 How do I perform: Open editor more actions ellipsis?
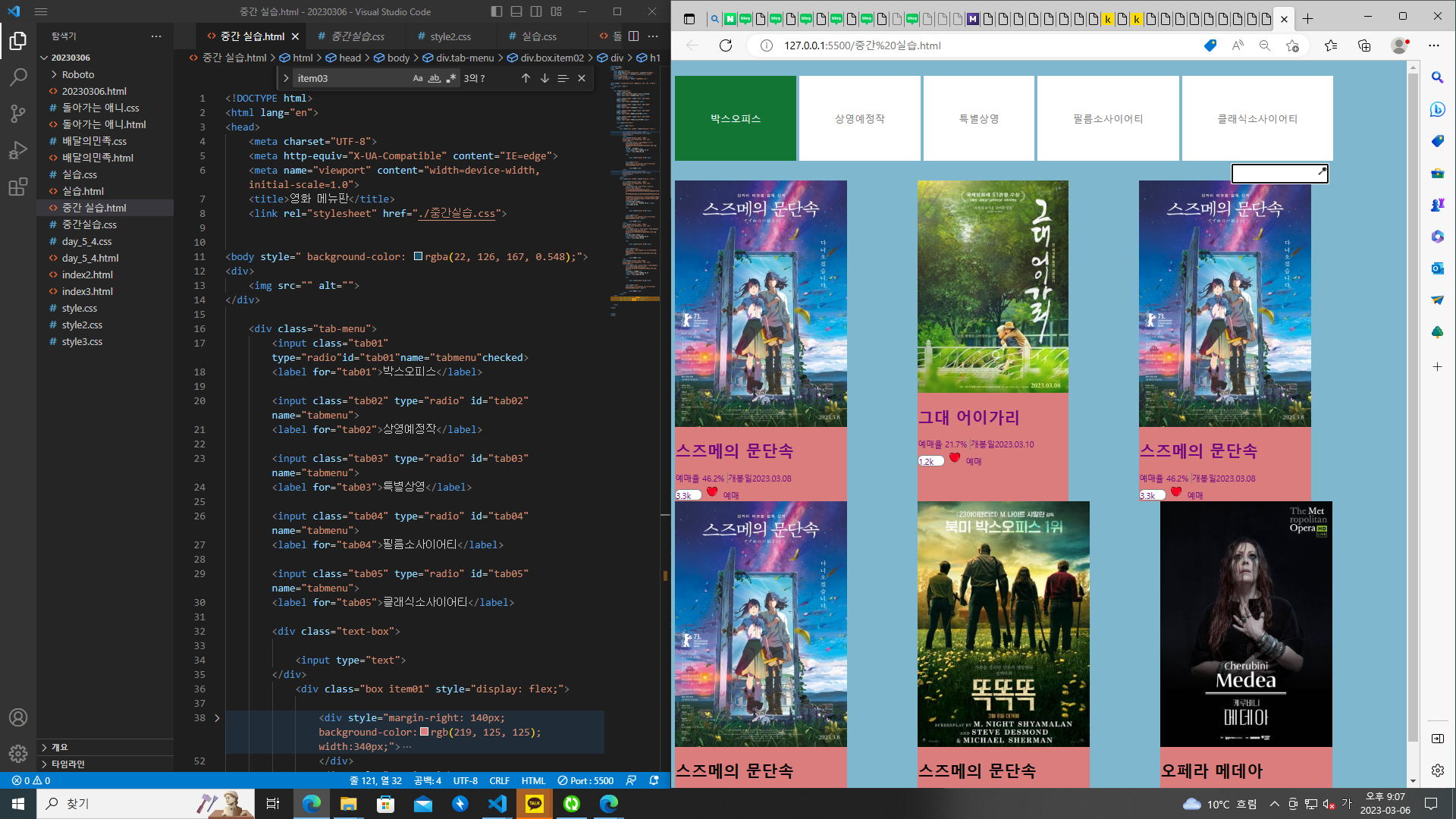click(653, 36)
